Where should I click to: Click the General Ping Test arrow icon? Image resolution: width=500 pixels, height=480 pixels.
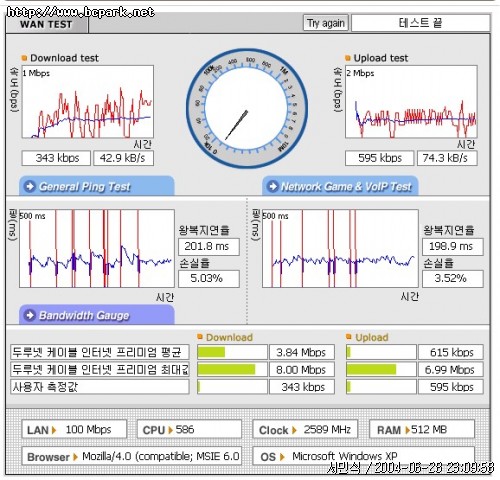tap(30, 186)
